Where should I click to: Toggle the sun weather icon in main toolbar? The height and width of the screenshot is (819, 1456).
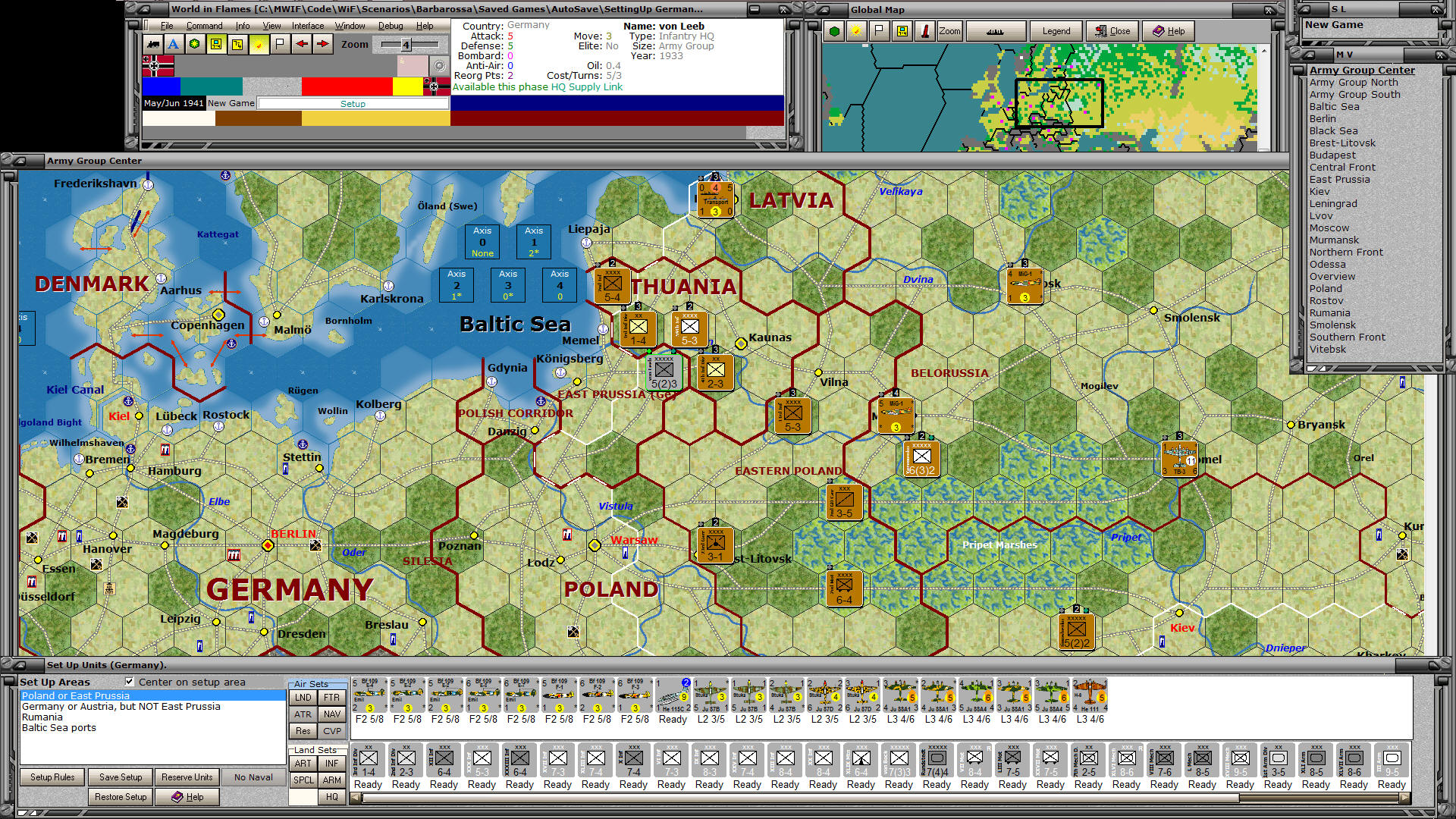point(259,44)
